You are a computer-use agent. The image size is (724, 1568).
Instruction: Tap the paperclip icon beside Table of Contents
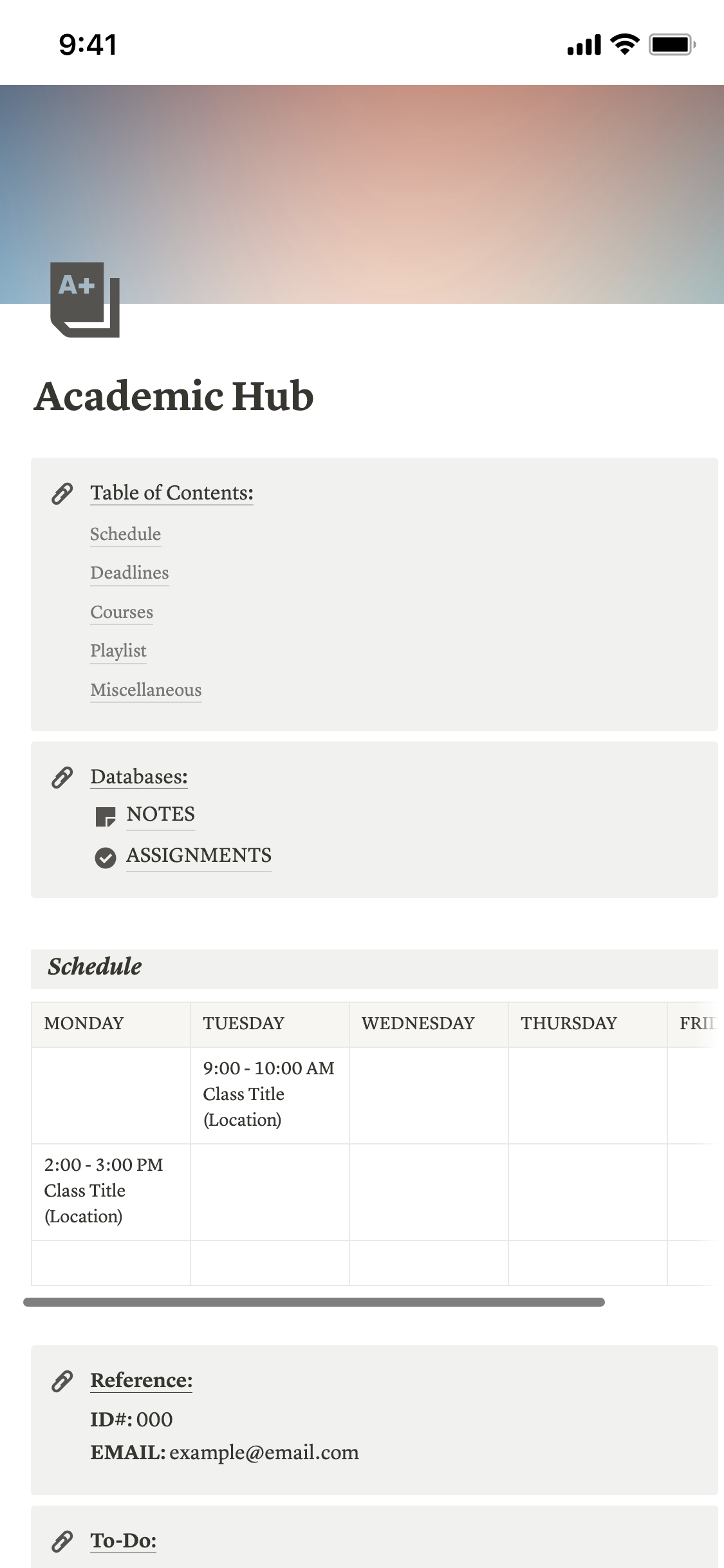[62, 494]
